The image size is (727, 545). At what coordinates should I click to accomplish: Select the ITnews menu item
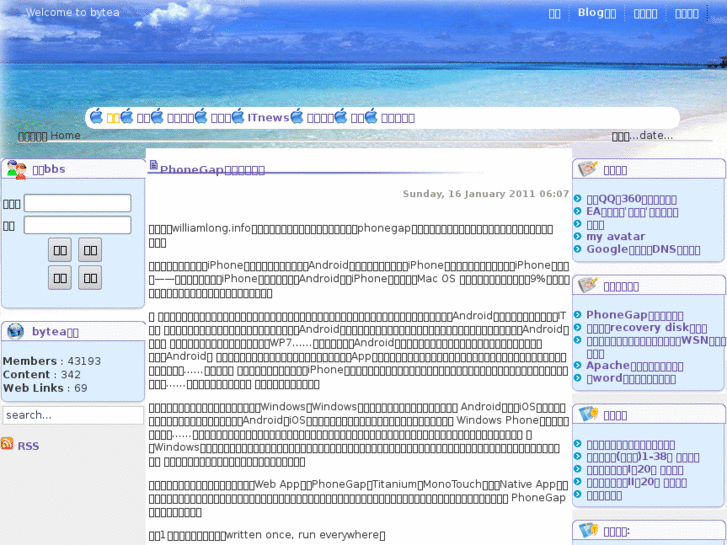pyautogui.click(x=268, y=118)
